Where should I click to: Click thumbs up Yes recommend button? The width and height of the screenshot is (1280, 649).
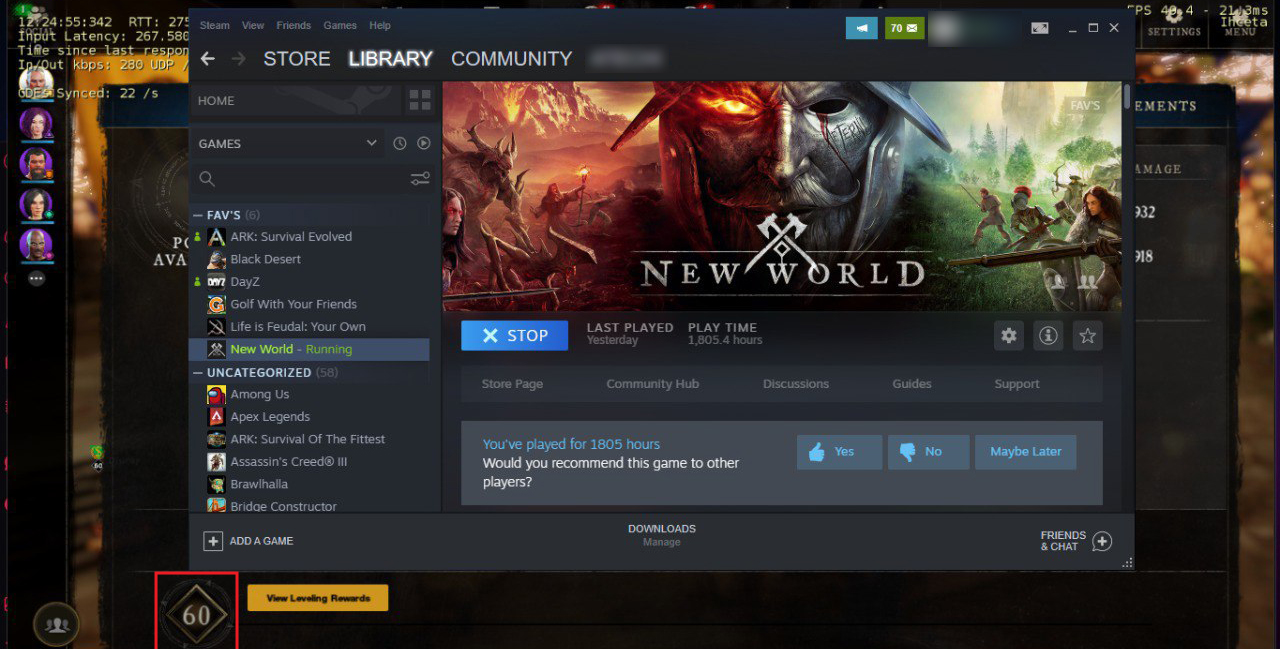point(839,452)
